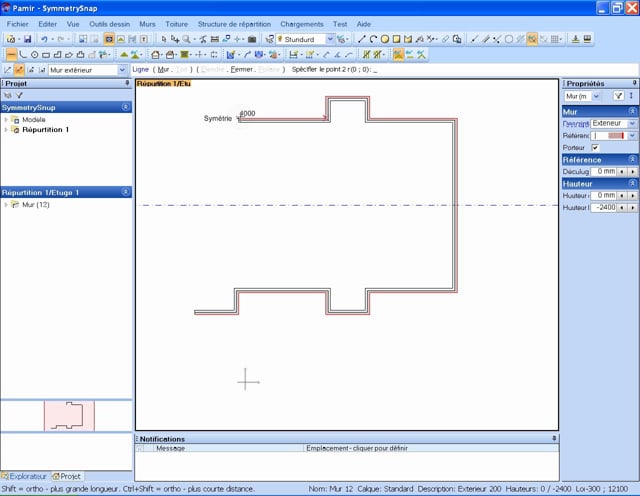640x496 pixels.
Task: Click the highlighted snap option icon in top toolbar
Action: 532,39
